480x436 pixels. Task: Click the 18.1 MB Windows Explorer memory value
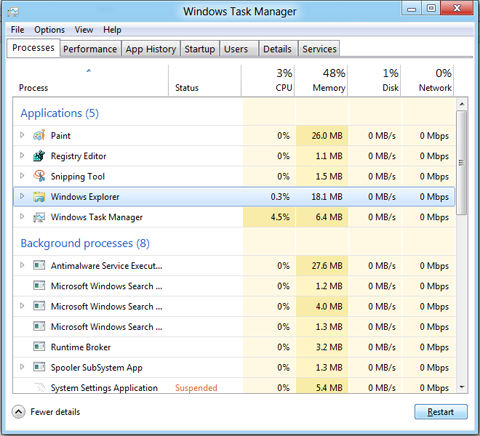pos(327,197)
